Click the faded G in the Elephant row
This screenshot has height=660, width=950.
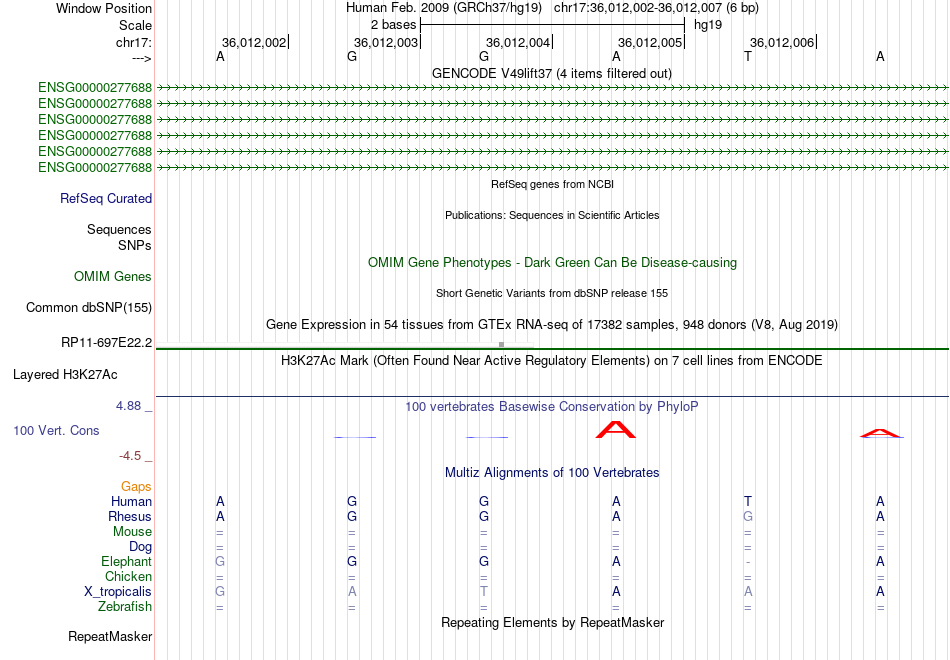(220, 561)
